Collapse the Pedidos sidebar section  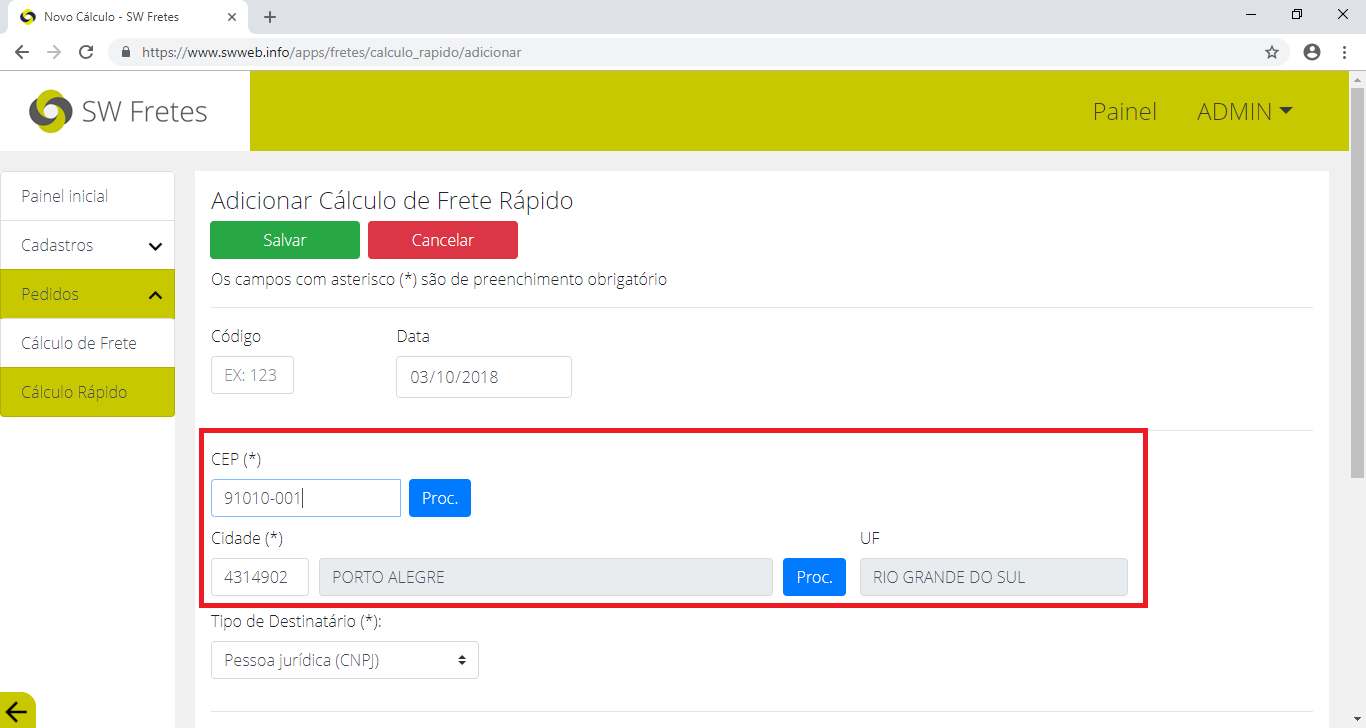[87, 294]
